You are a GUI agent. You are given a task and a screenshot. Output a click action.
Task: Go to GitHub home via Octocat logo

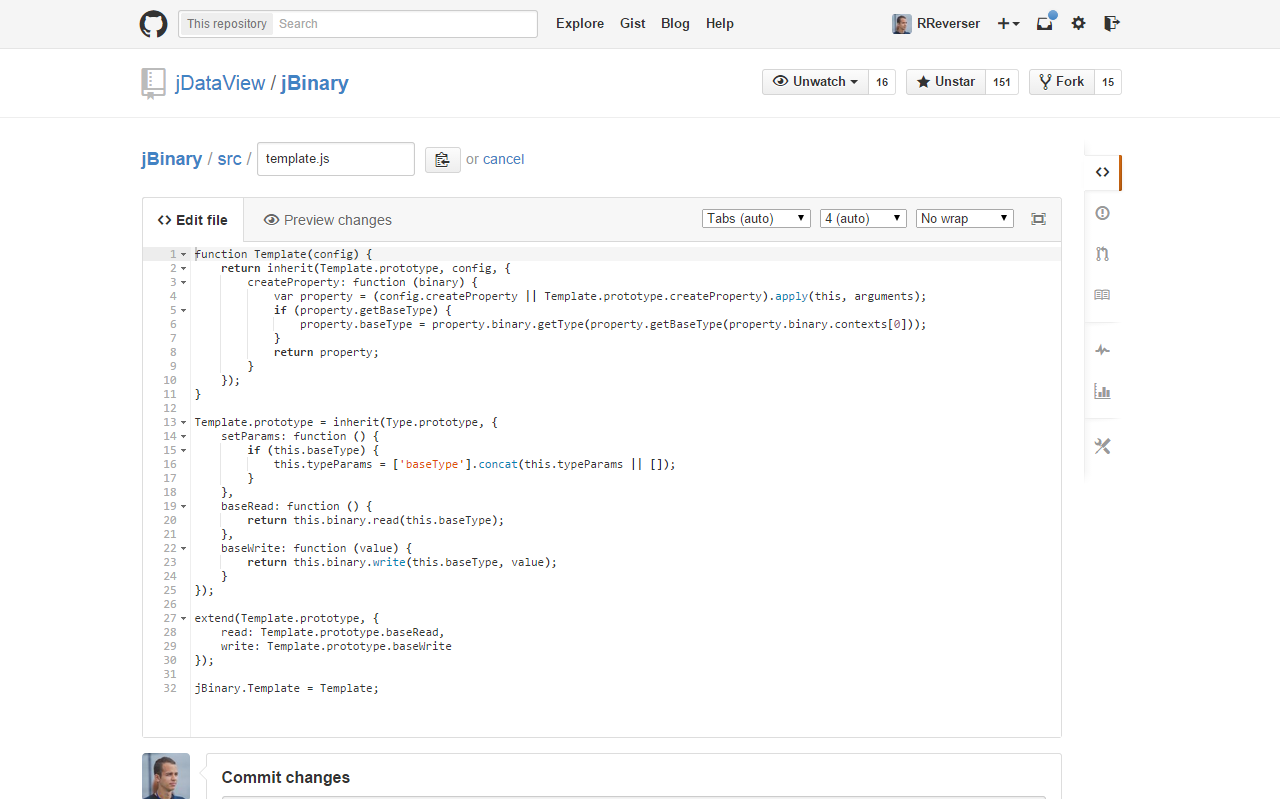click(x=153, y=24)
